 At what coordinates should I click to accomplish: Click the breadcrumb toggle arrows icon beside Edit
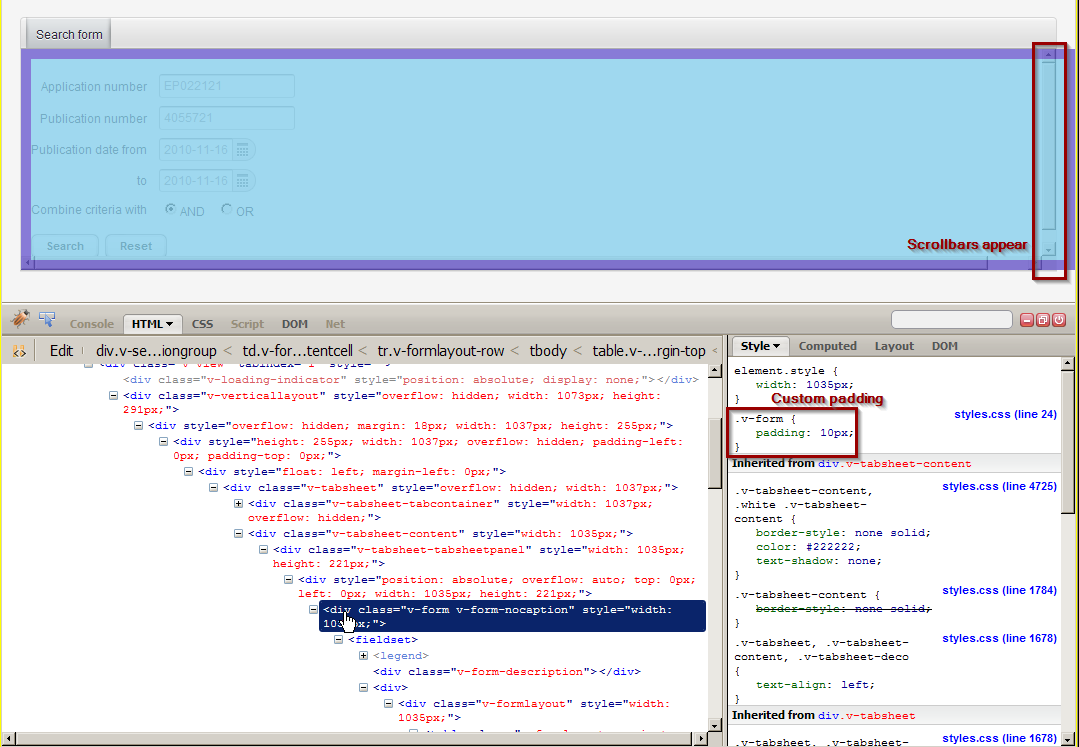coord(20,351)
